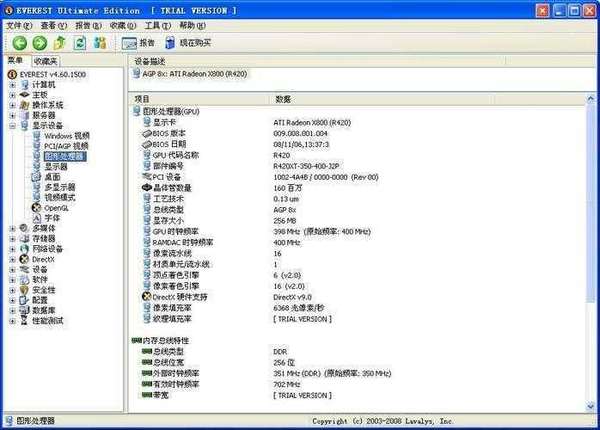Open the 收藏(O) menu
The image size is (600, 430).
tap(123, 26)
